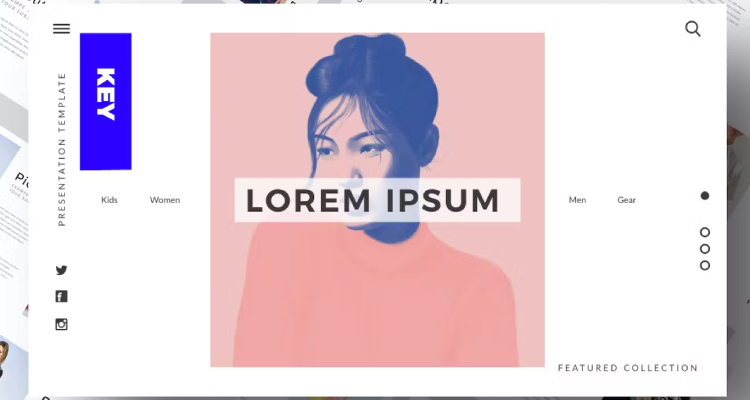This screenshot has height=400, width=750.
Task: Open the hamburger menu icon
Action: click(61, 29)
